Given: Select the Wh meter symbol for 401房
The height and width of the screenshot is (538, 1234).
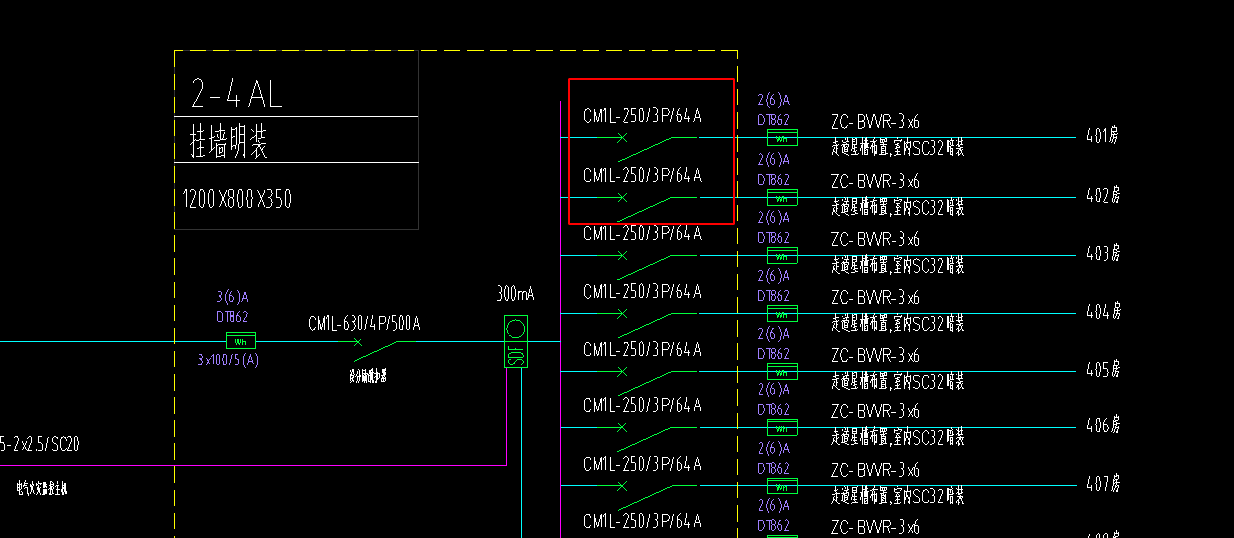Looking at the screenshot, I should click(x=782, y=138).
